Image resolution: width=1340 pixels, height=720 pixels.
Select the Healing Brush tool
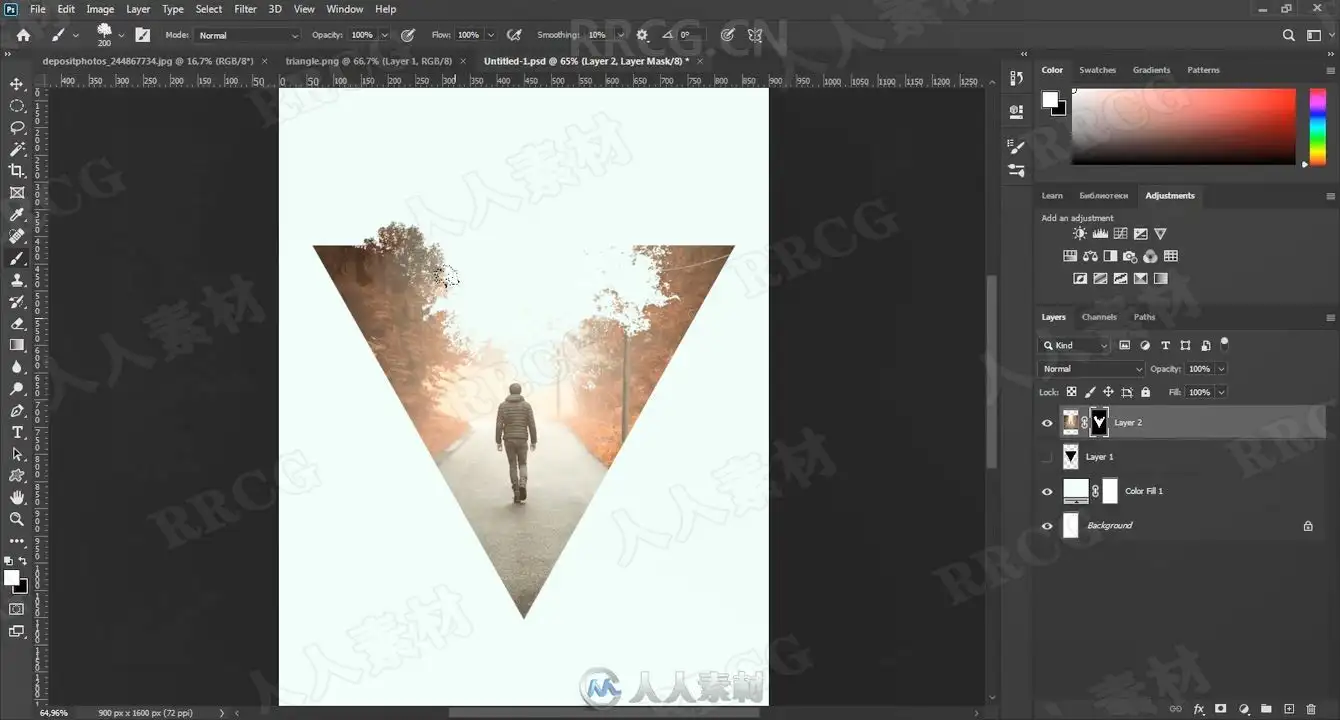pos(17,236)
